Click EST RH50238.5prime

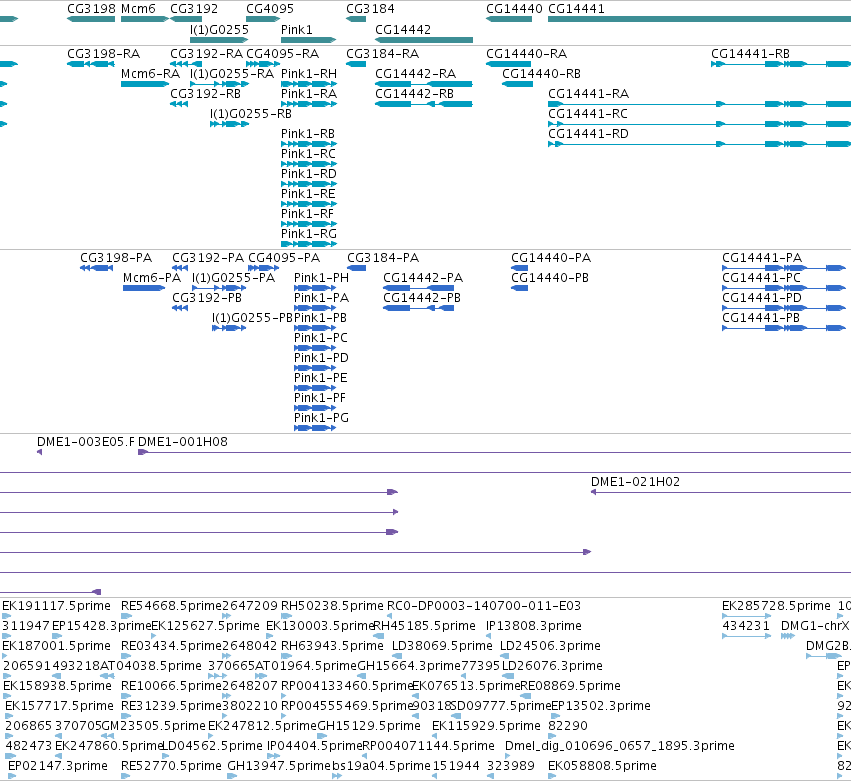coord(332,606)
